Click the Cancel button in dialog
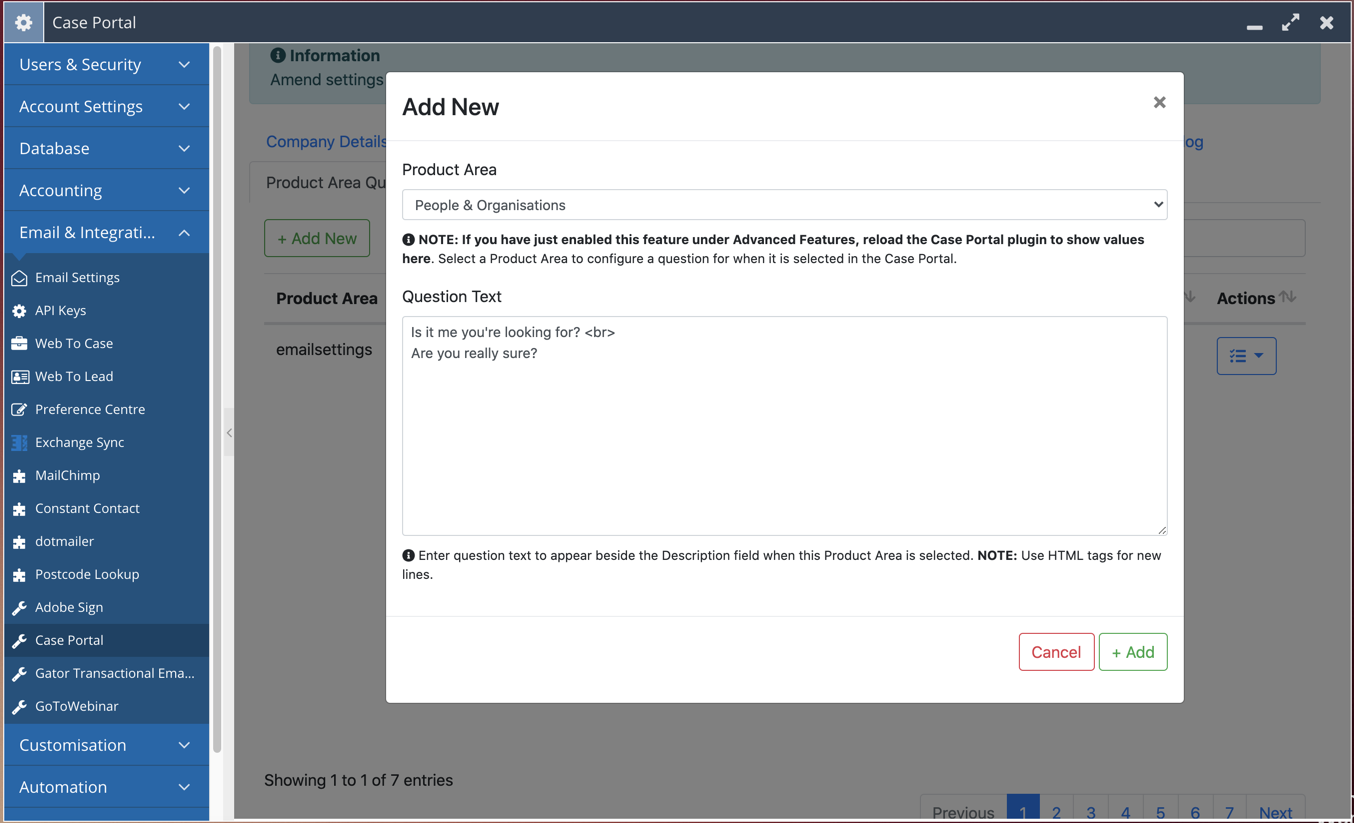This screenshot has height=823, width=1354. pos(1056,652)
